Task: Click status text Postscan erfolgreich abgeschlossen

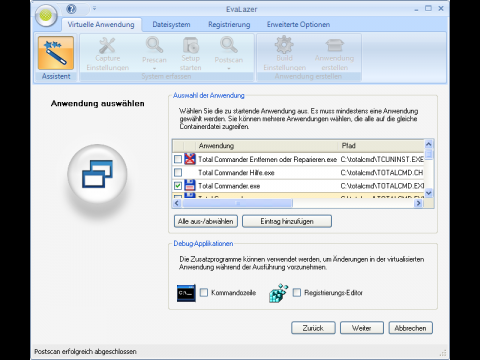Action: pos(85,352)
